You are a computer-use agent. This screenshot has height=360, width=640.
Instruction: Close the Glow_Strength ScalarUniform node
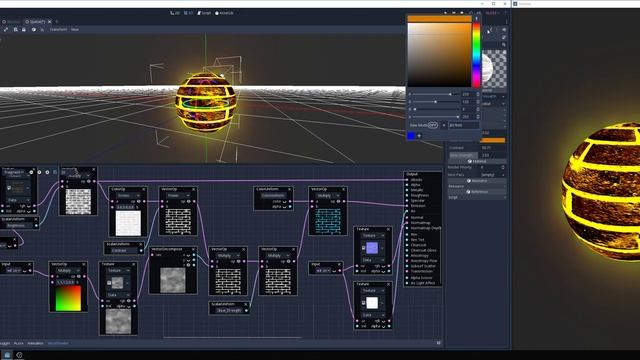tap(245, 304)
